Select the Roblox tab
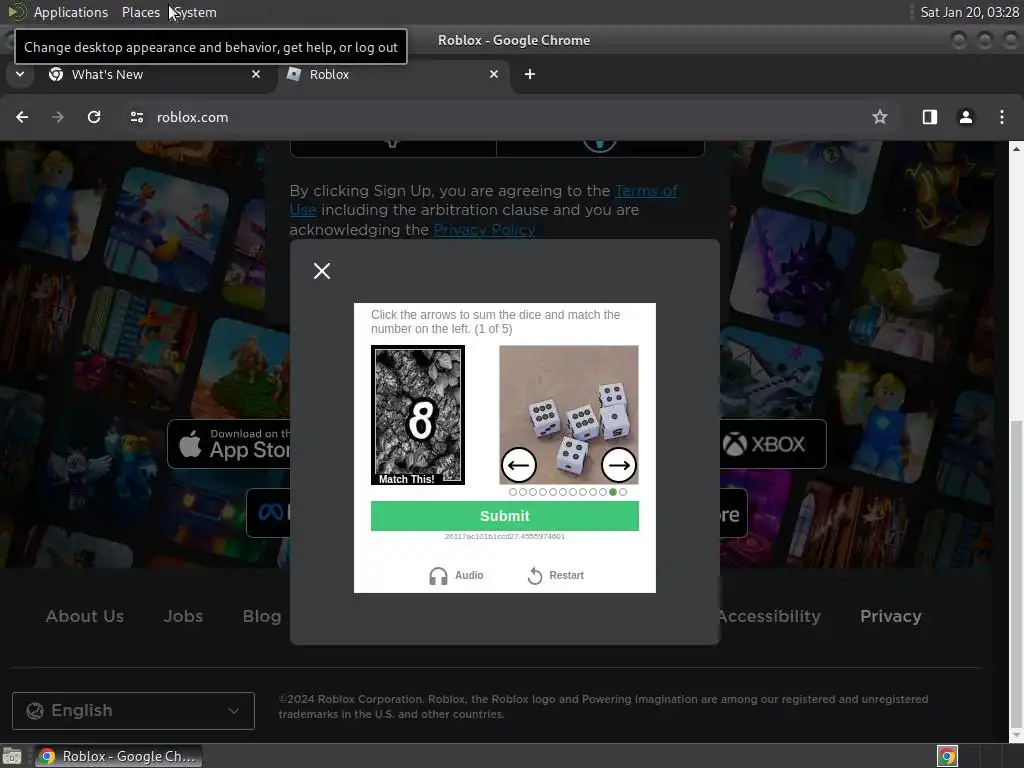Image resolution: width=1024 pixels, height=768 pixels. pyautogui.click(x=392, y=74)
